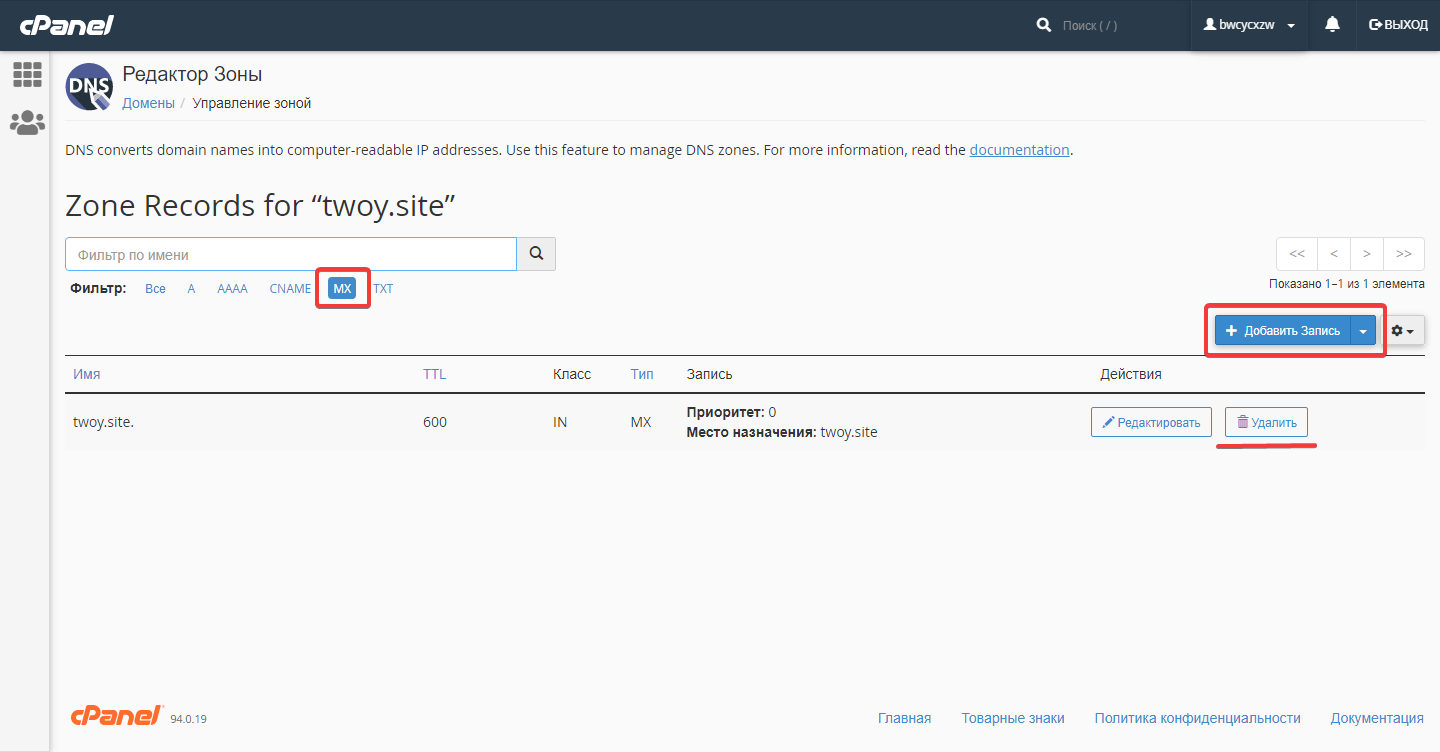Select the MX record filter
Viewport: 1440px width, 752px height.
(x=343, y=288)
